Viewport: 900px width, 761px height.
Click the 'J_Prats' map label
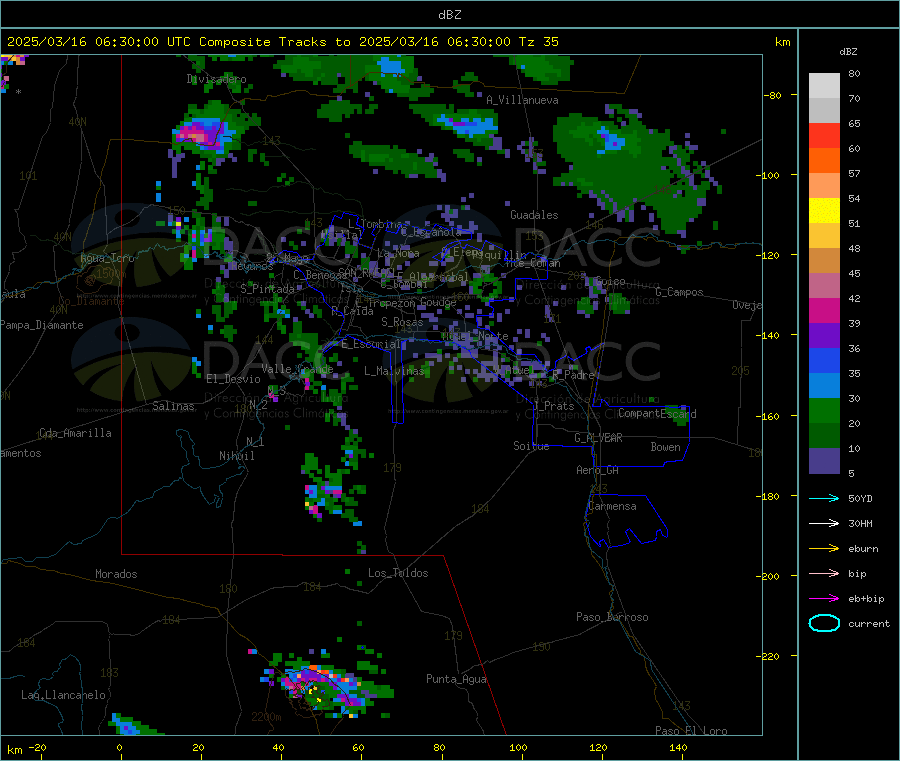point(554,406)
